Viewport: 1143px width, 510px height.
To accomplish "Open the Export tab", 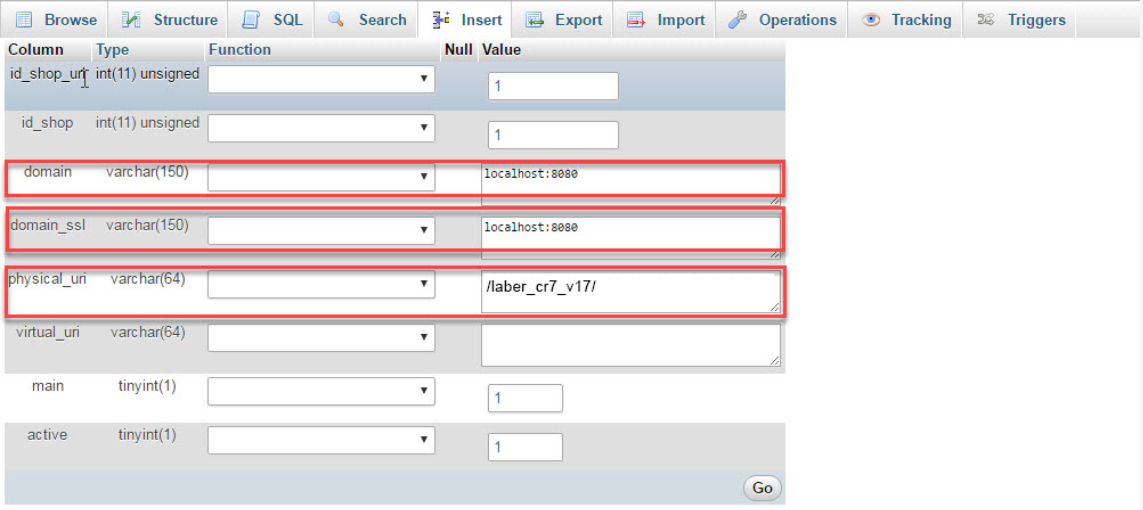I will (x=562, y=20).
